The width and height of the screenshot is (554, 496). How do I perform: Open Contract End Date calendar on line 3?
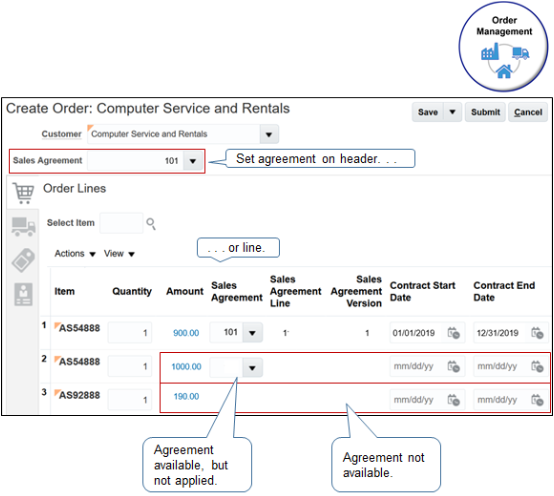tap(537, 400)
